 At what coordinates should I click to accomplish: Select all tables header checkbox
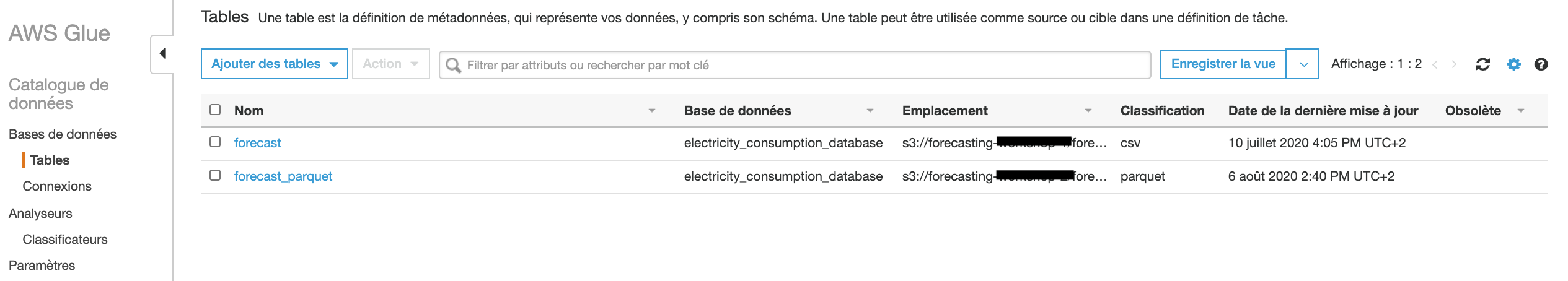pos(215,110)
